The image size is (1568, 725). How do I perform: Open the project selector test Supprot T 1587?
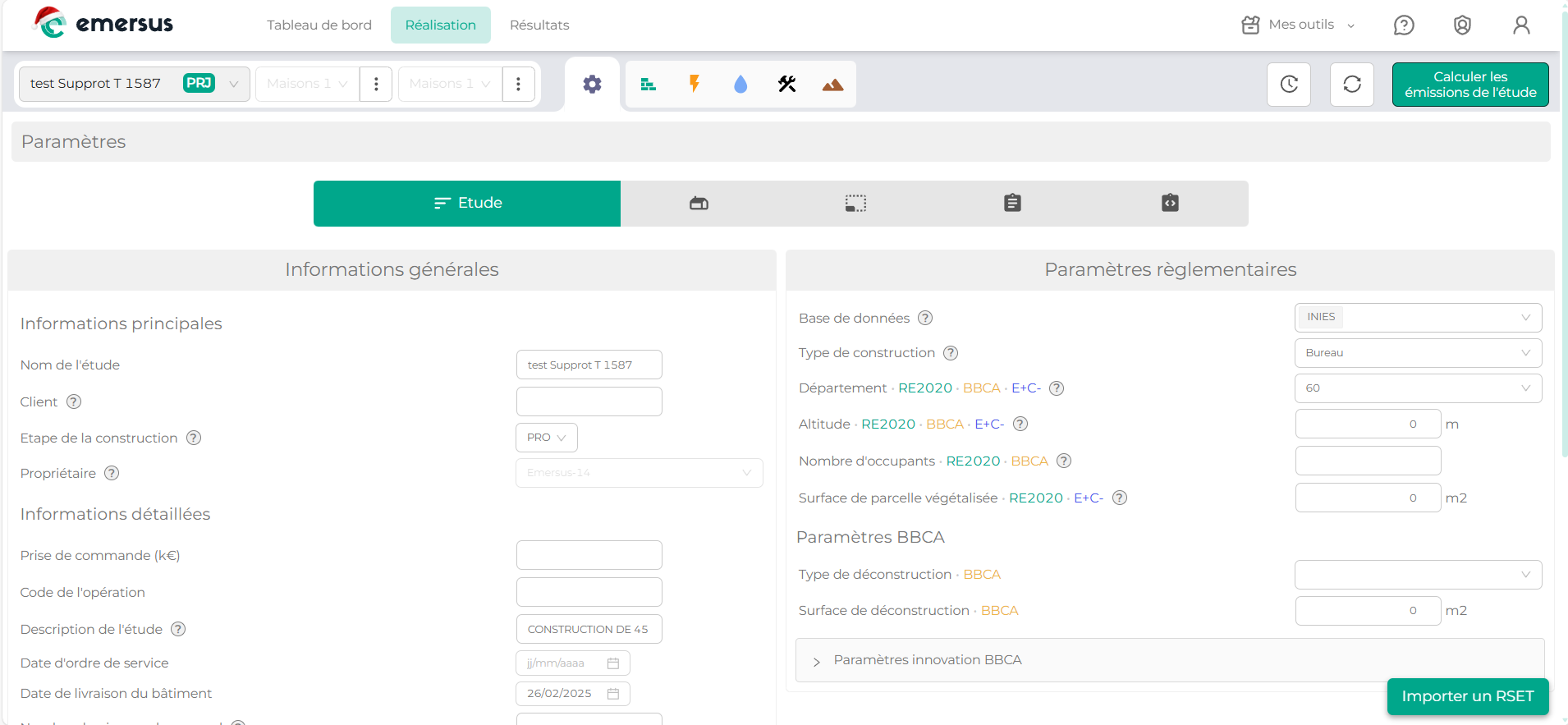click(x=135, y=84)
